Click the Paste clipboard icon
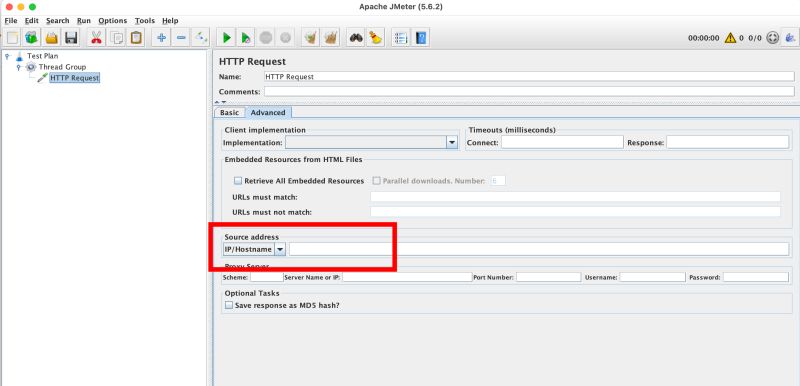Screen dimensions: 800x386 (136, 38)
